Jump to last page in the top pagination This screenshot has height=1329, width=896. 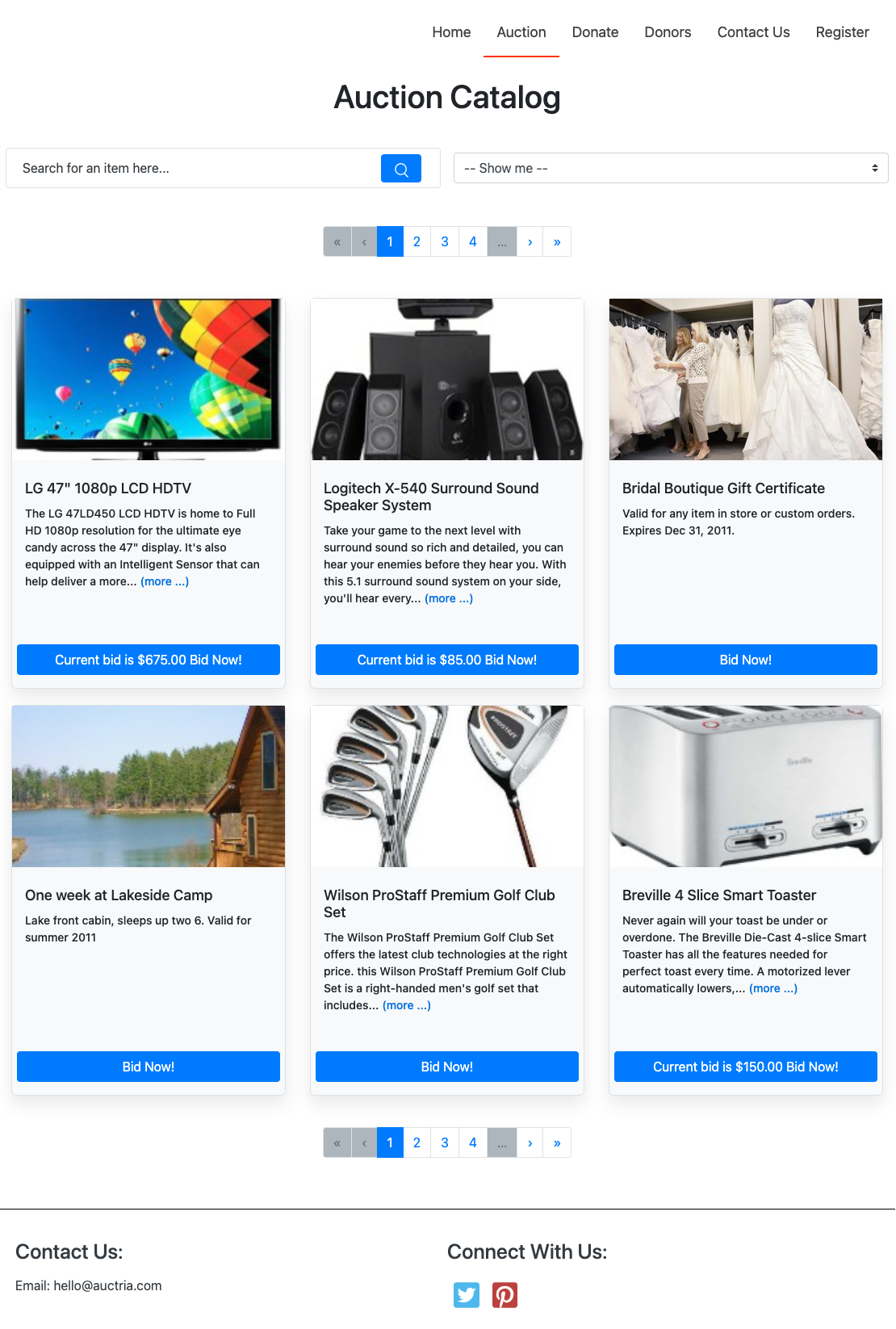click(557, 241)
